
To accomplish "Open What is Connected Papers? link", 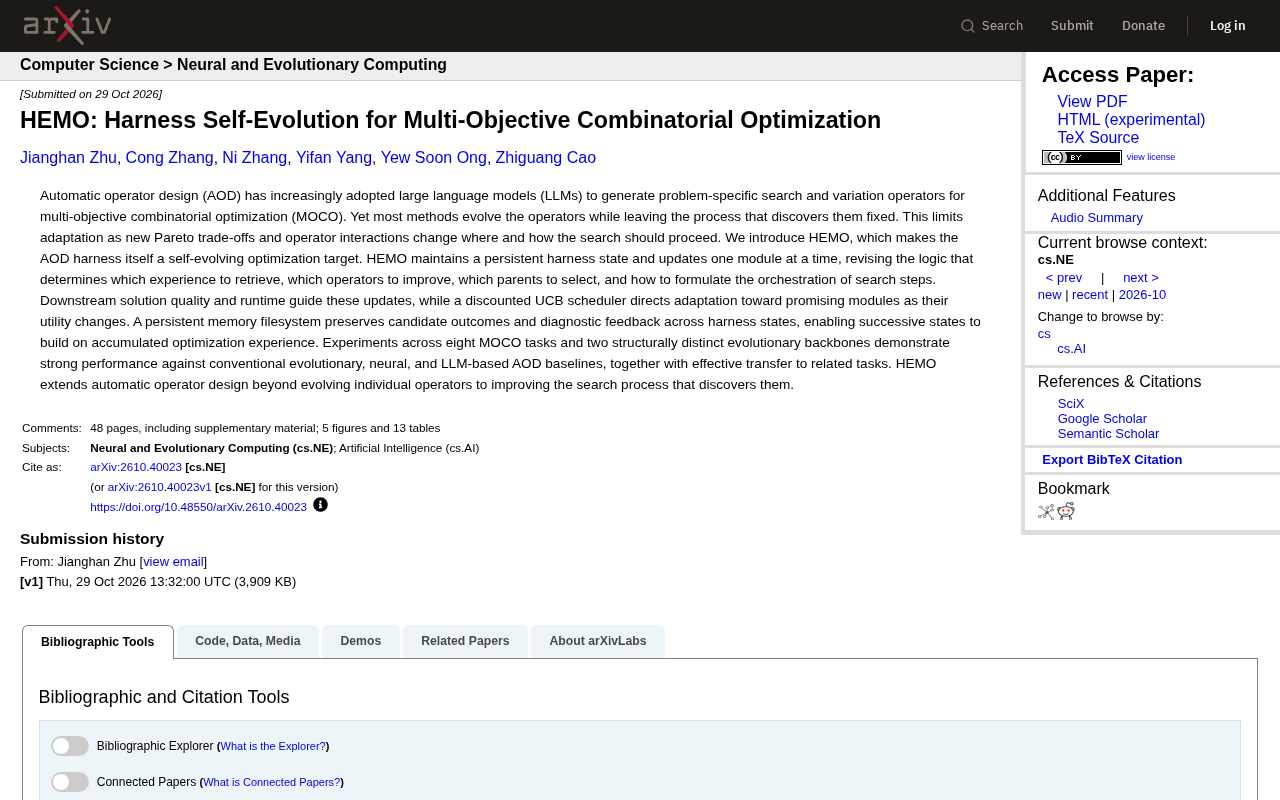I will [x=272, y=782].
